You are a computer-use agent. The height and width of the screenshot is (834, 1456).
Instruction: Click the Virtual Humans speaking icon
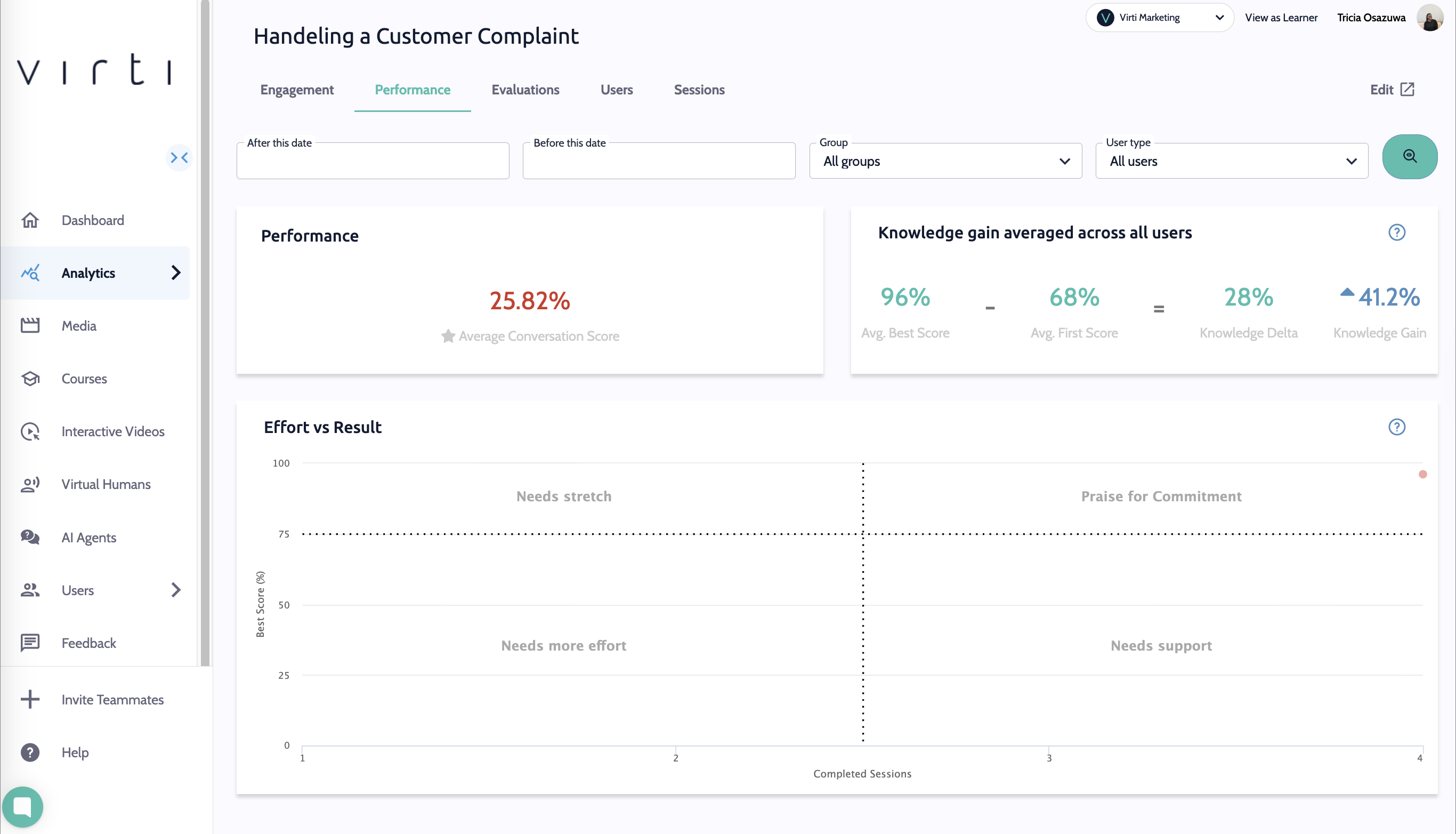point(30,484)
